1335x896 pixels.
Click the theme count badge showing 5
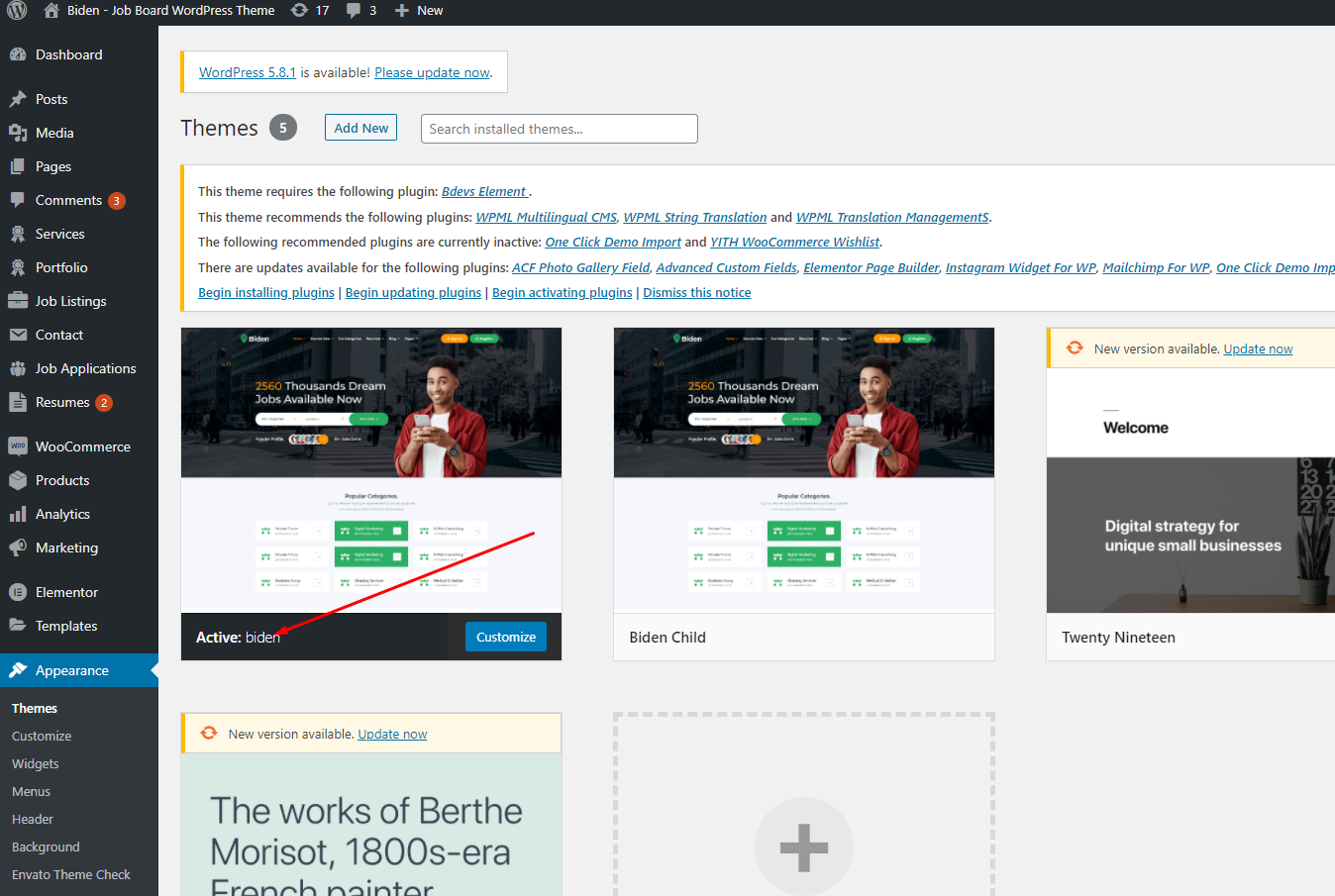point(283,128)
